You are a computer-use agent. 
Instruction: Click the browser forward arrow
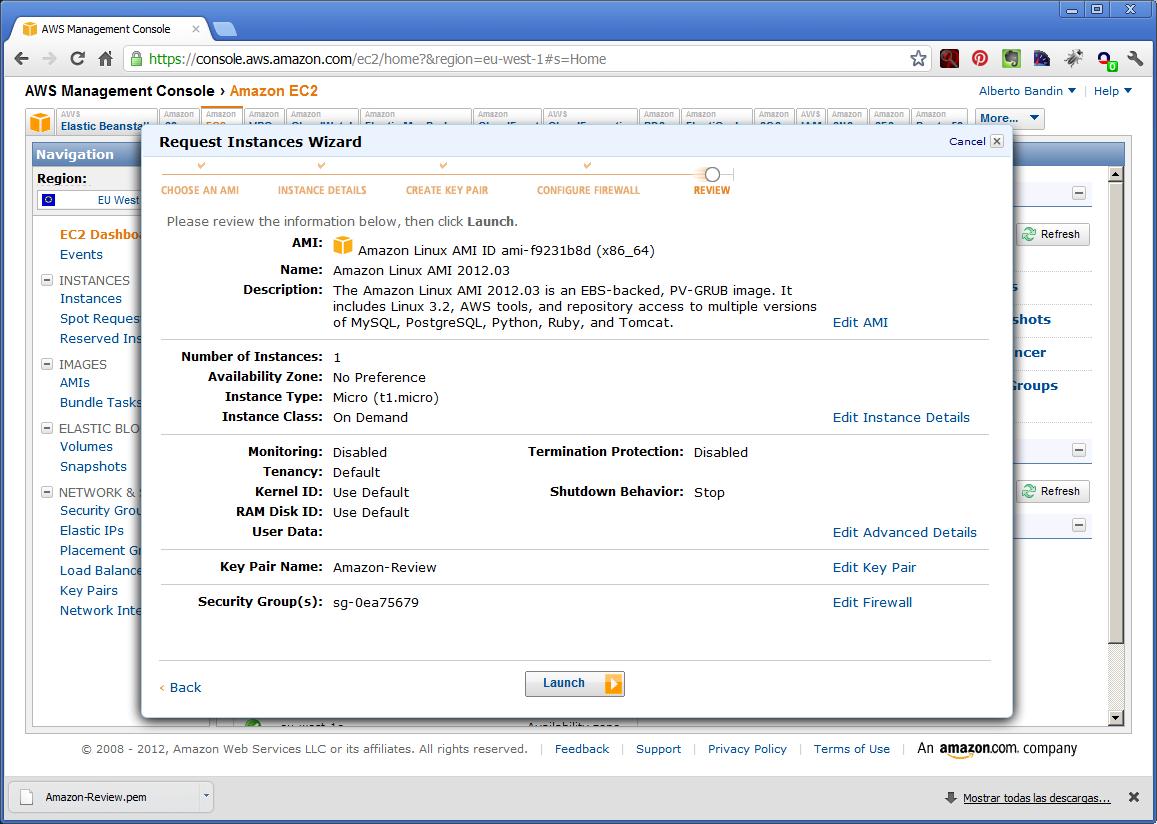coord(49,59)
